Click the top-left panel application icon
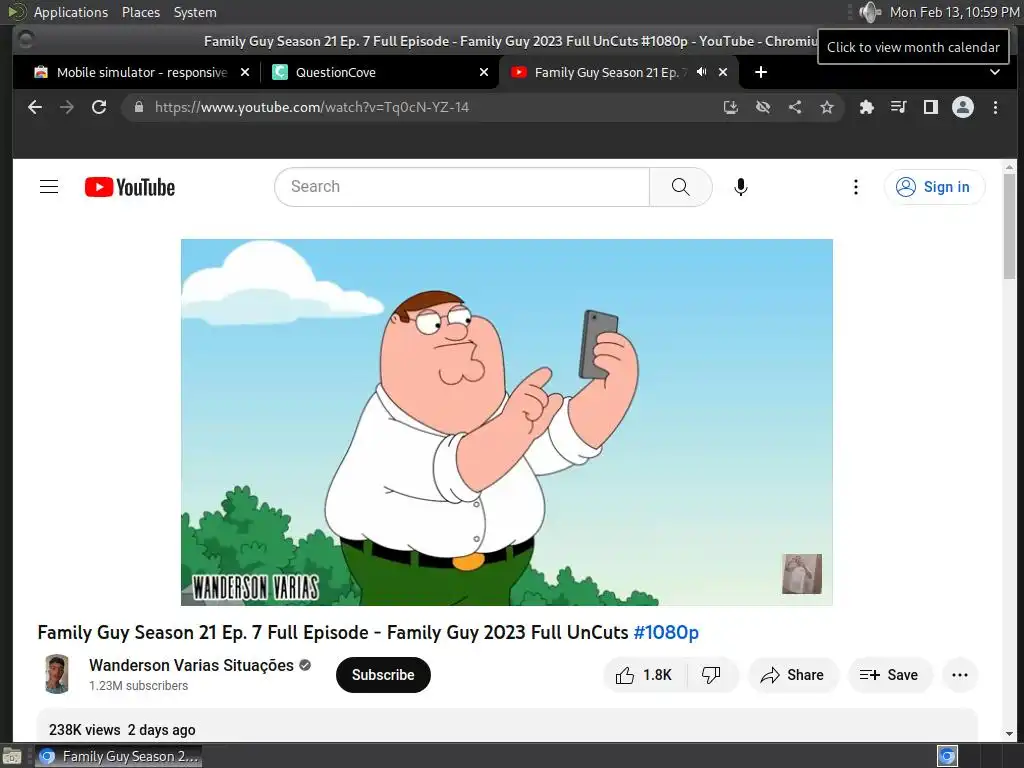 (x=16, y=12)
